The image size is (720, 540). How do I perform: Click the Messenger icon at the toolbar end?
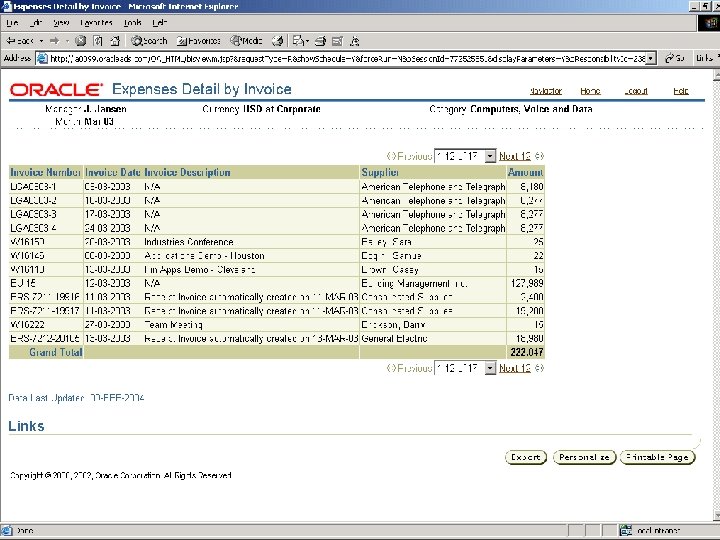click(354, 41)
